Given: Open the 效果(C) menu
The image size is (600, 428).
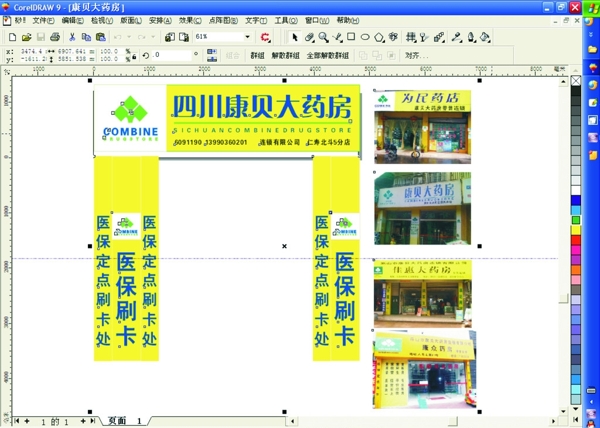Looking at the screenshot, I should (x=190, y=21).
